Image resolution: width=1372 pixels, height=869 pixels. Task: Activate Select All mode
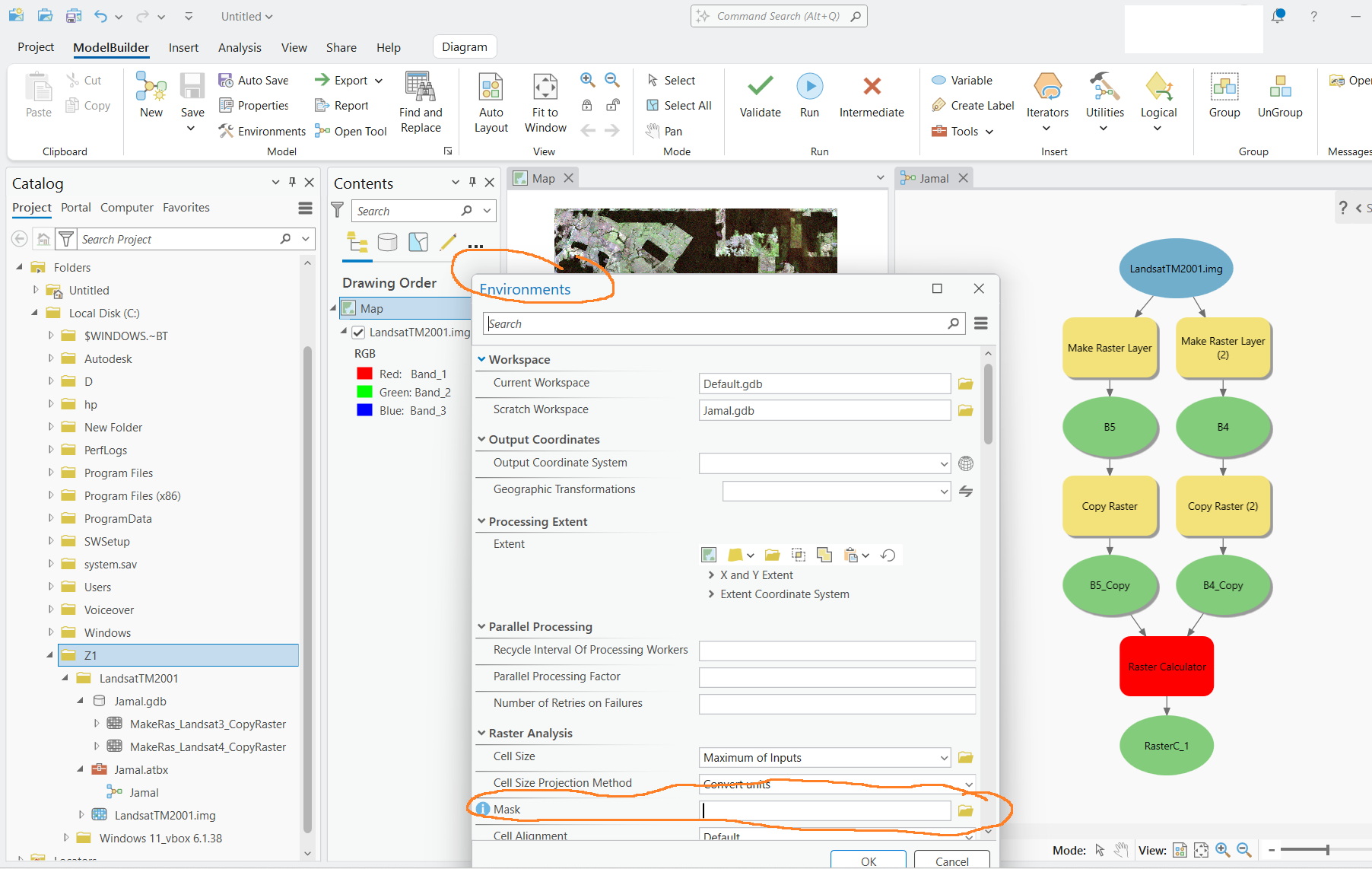tap(678, 105)
